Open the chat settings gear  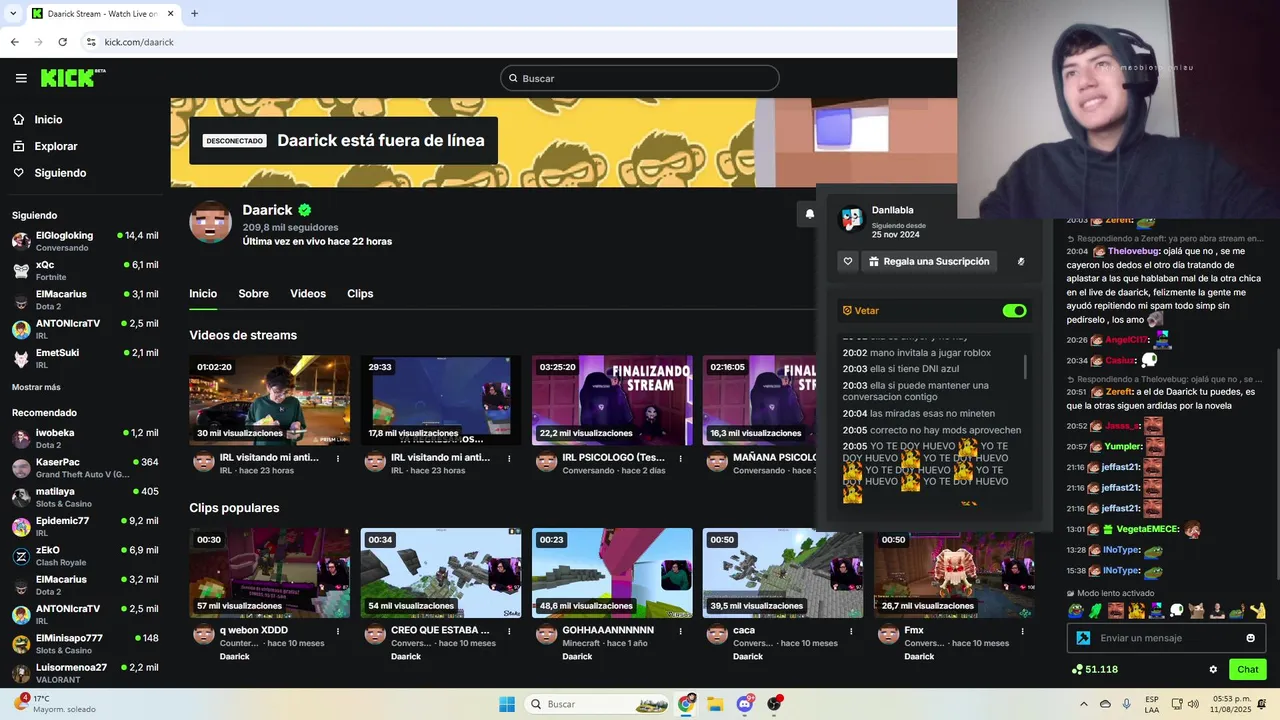pyautogui.click(x=1213, y=669)
